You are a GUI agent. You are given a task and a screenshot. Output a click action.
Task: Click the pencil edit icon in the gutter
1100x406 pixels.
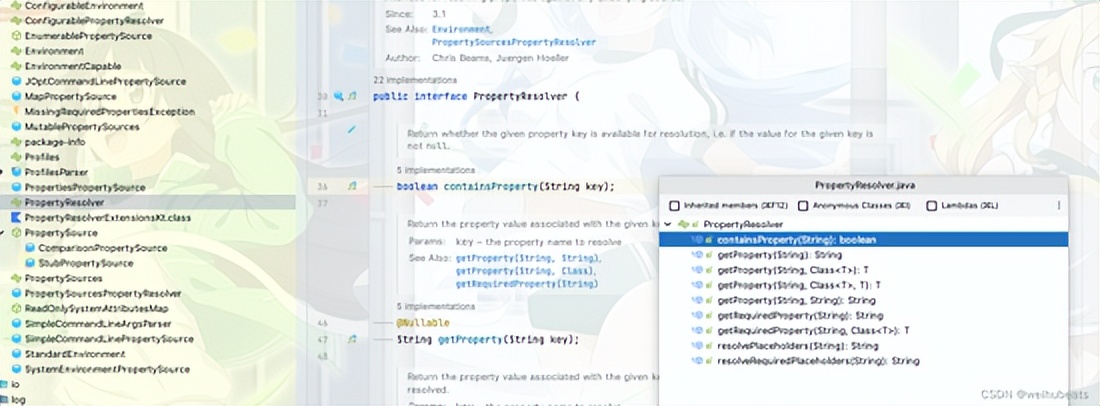351,130
